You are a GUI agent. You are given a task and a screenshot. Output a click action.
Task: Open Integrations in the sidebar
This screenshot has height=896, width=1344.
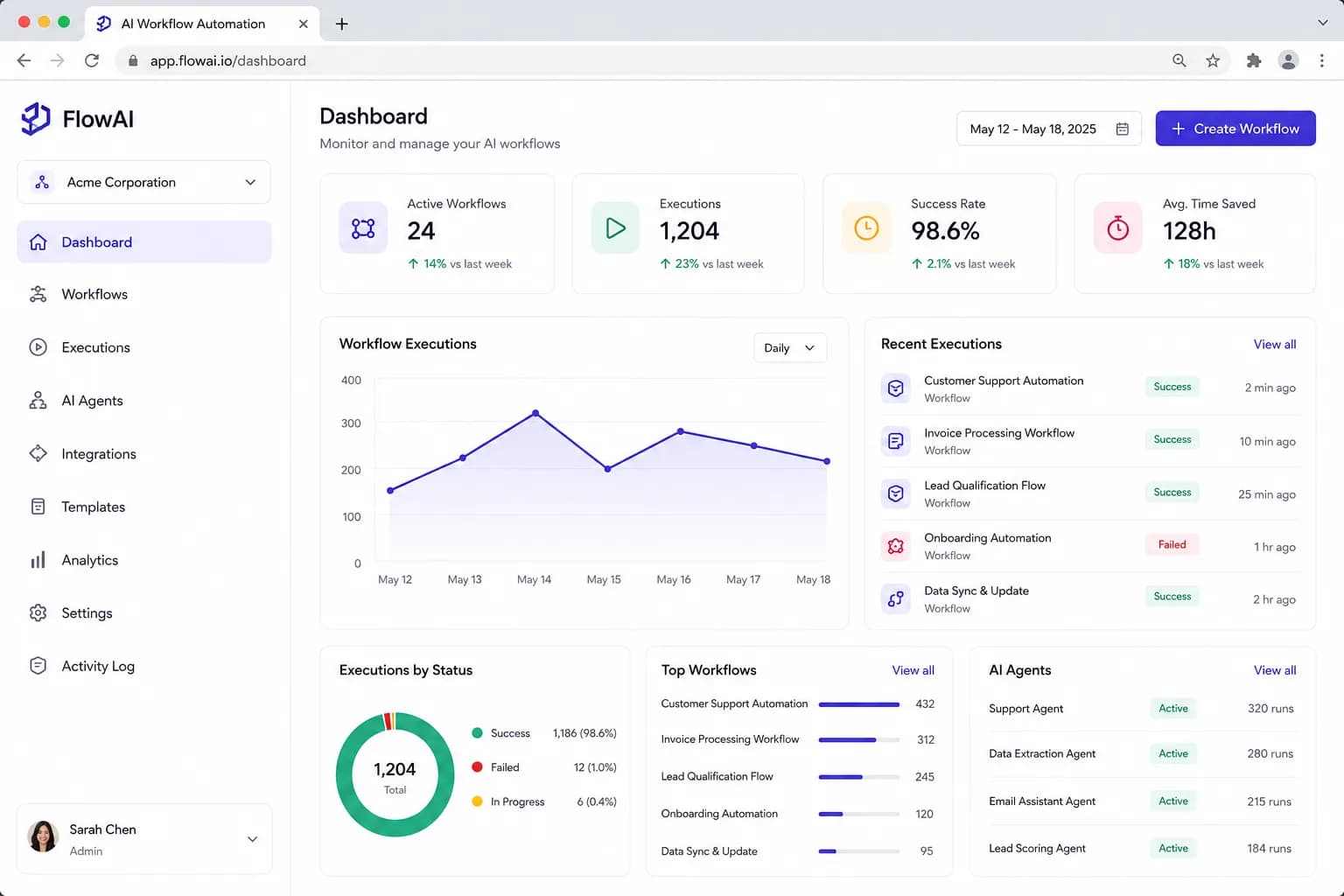(143, 453)
